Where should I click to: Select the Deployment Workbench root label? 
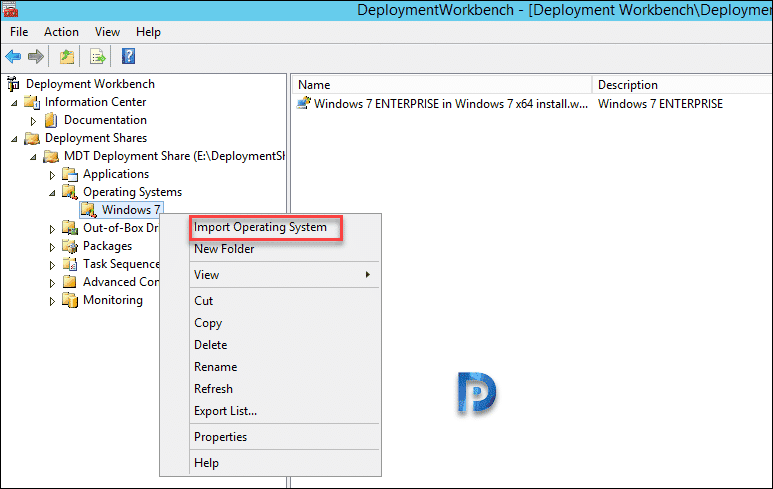[x=90, y=84]
